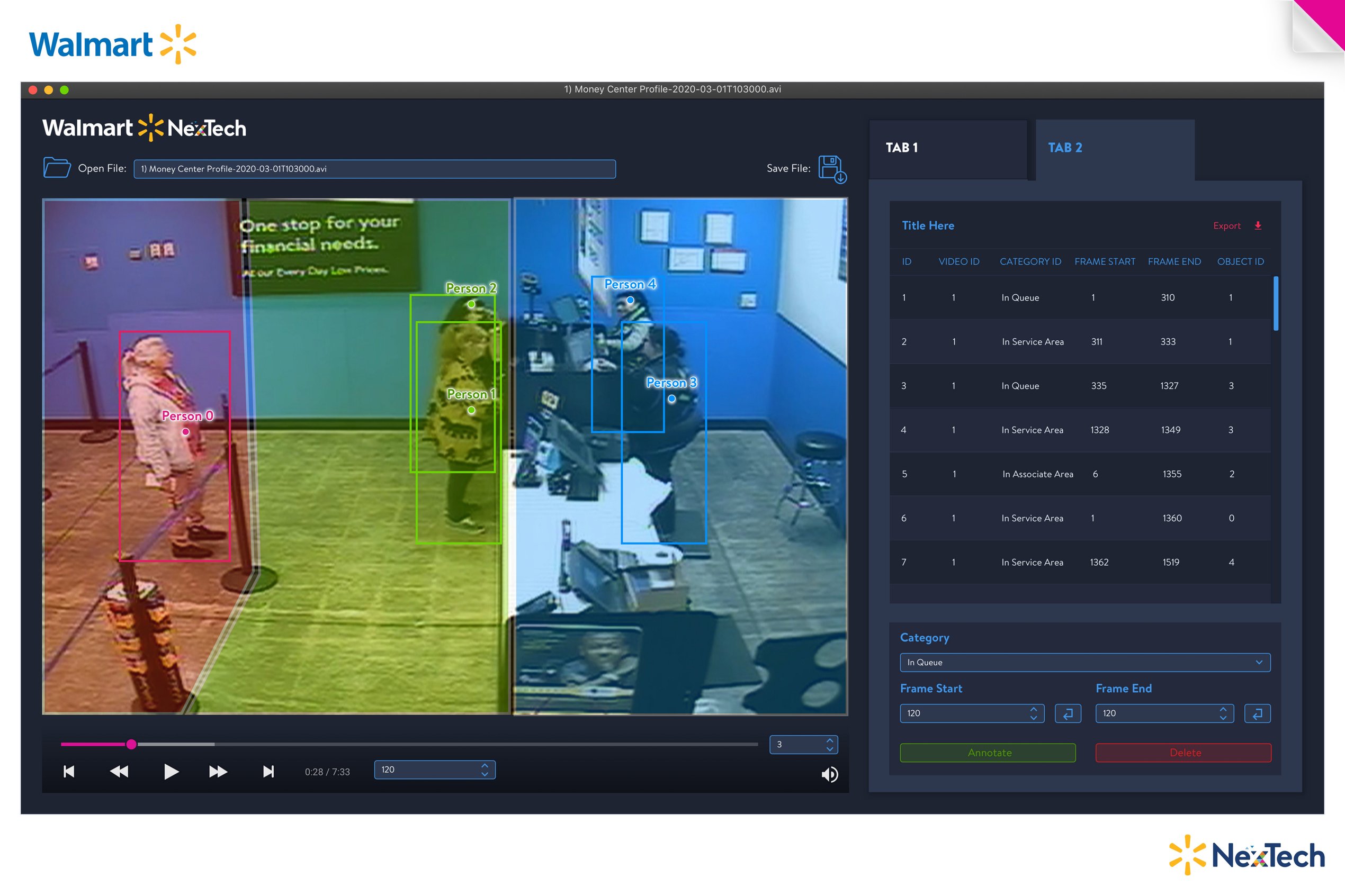
Task: Open the Category dropdown showing In Queue
Action: click(x=1084, y=662)
